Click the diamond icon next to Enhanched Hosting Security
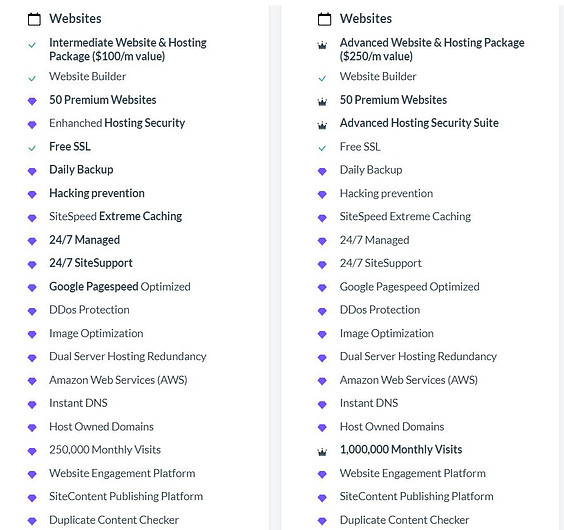The width and height of the screenshot is (564, 530). 32,125
